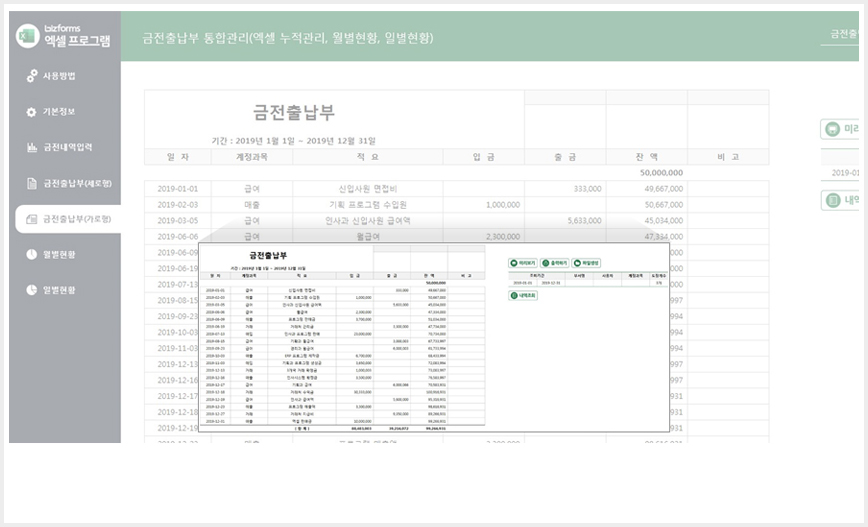Click the description 신입사원 면접비
The height and width of the screenshot is (527, 868).
click(x=368, y=189)
